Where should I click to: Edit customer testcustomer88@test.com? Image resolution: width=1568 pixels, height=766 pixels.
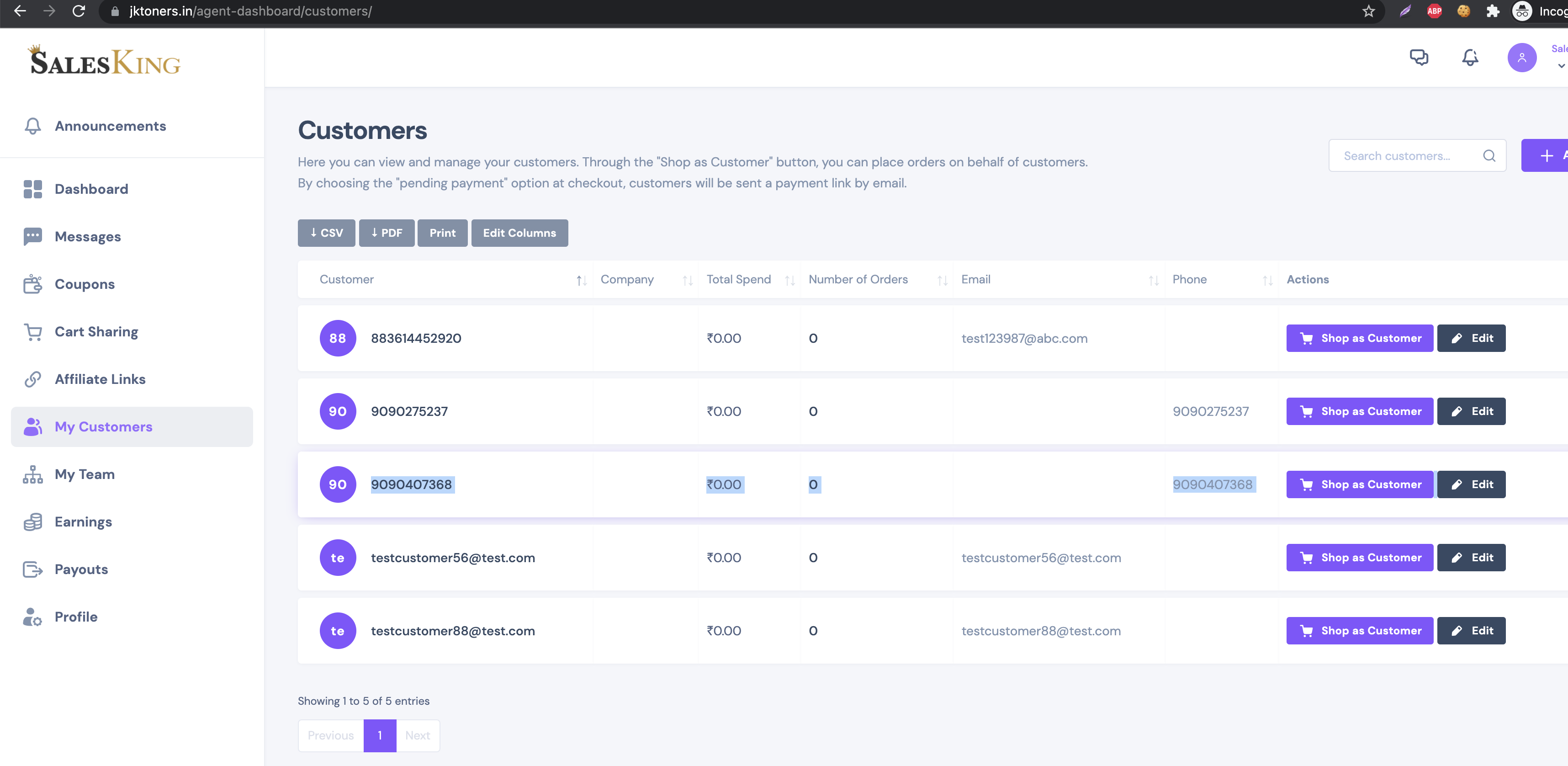pos(1471,631)
